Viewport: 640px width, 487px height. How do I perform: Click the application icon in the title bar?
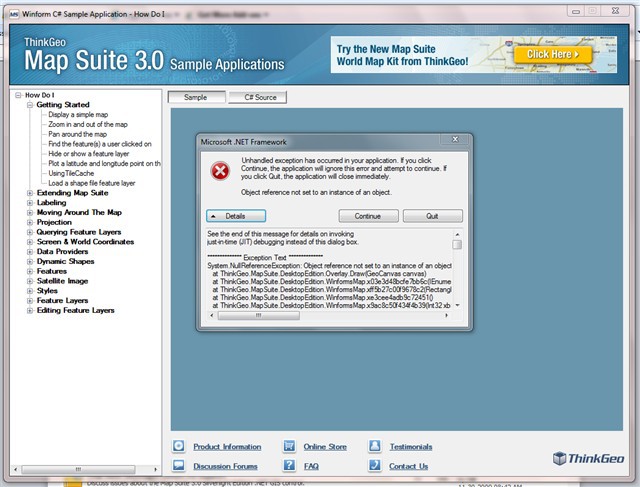pyautogui.click(x=14, y=14)
